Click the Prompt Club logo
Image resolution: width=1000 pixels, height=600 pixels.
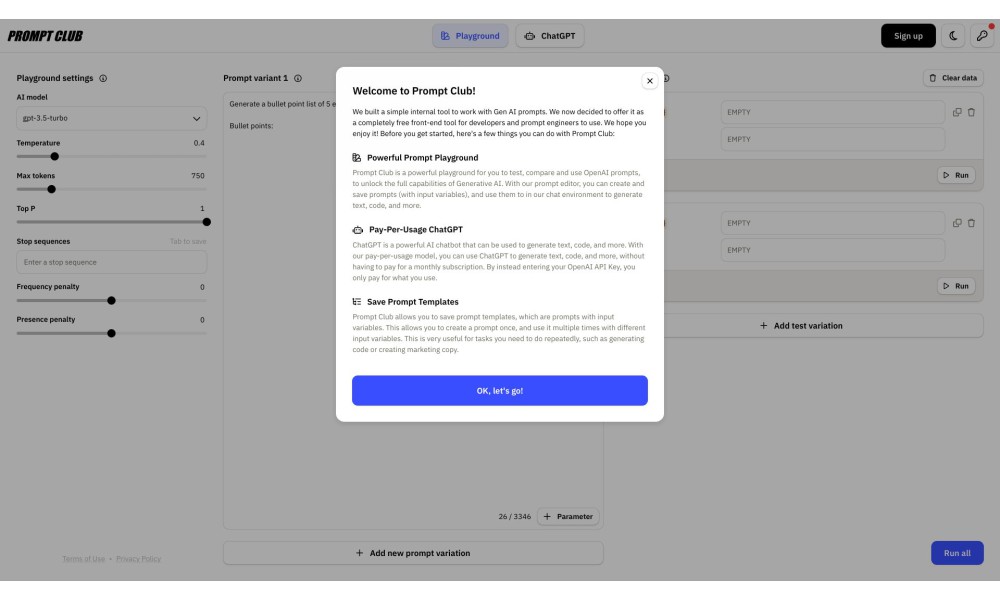tap(45, 36)
